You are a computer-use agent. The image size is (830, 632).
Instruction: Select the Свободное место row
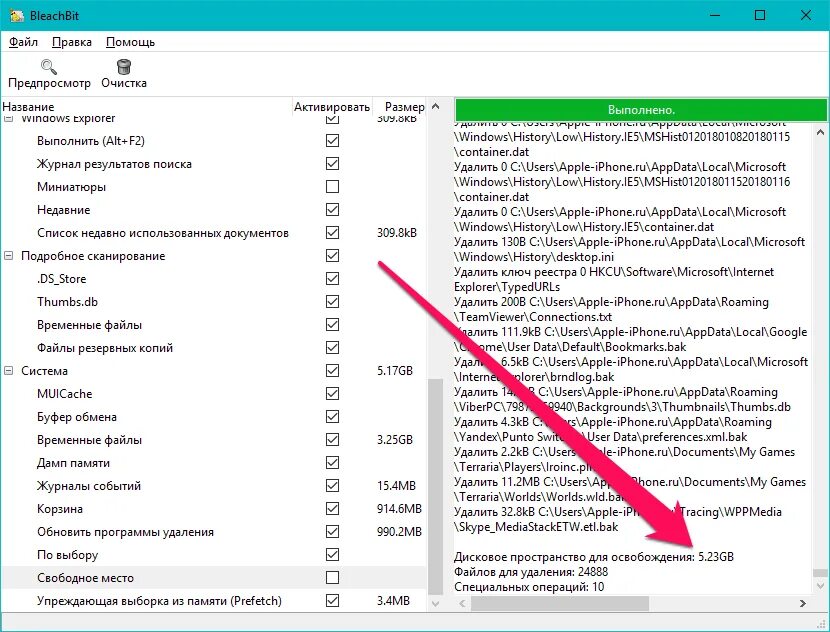[x=214, y=577]
